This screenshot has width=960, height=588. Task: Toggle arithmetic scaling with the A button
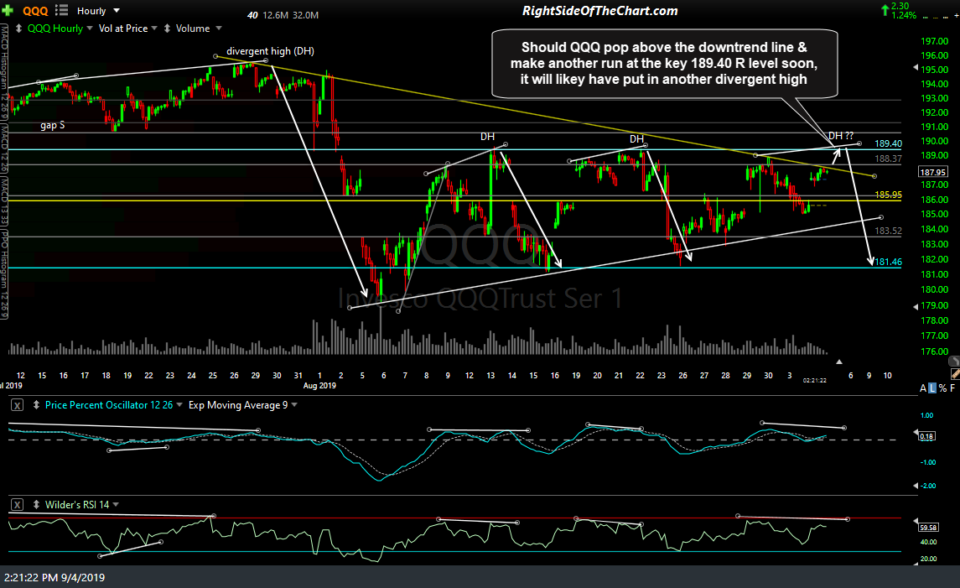pos(923,388)
